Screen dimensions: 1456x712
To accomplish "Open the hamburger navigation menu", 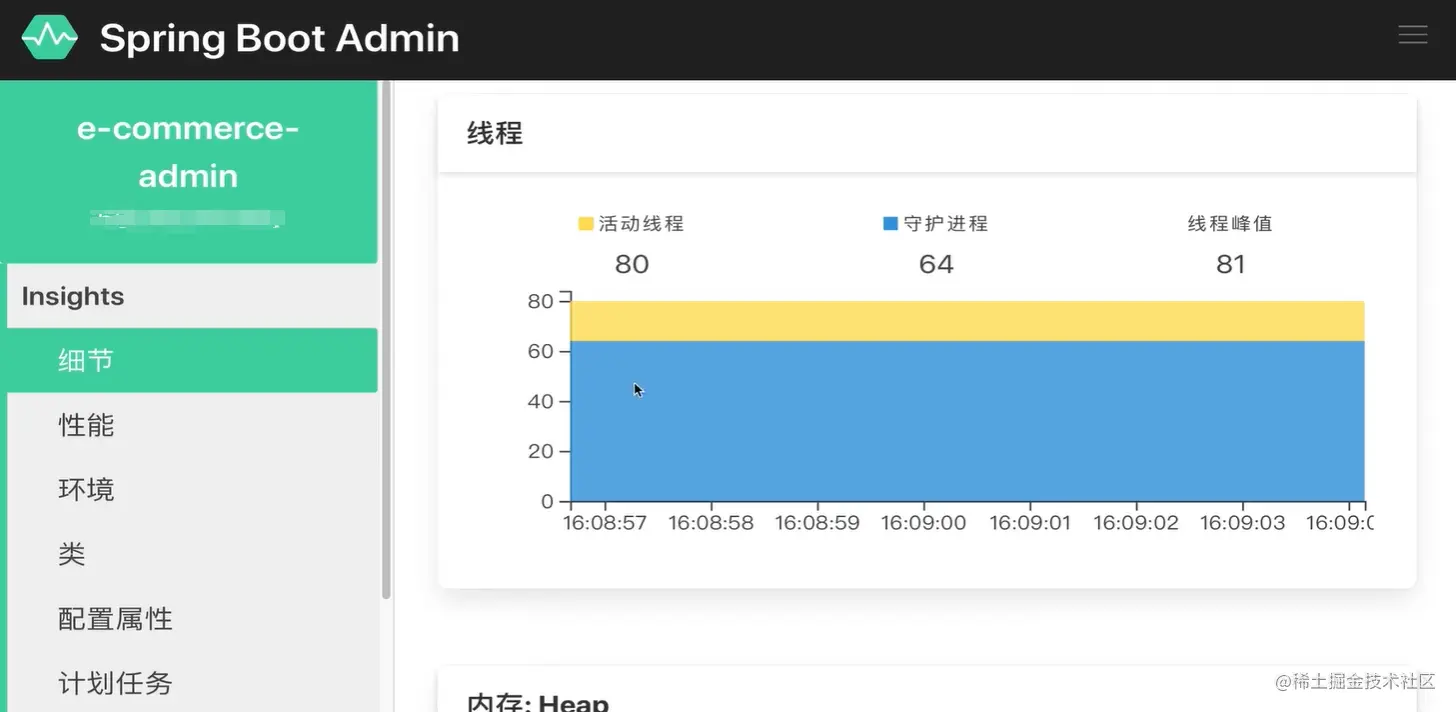I will [x=1412, y=34].
